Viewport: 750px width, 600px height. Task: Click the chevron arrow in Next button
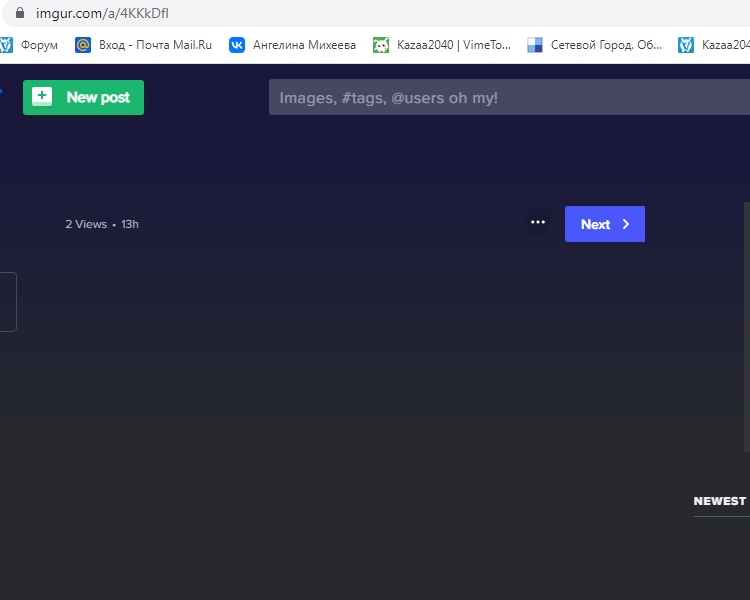[x=626, y=224]
